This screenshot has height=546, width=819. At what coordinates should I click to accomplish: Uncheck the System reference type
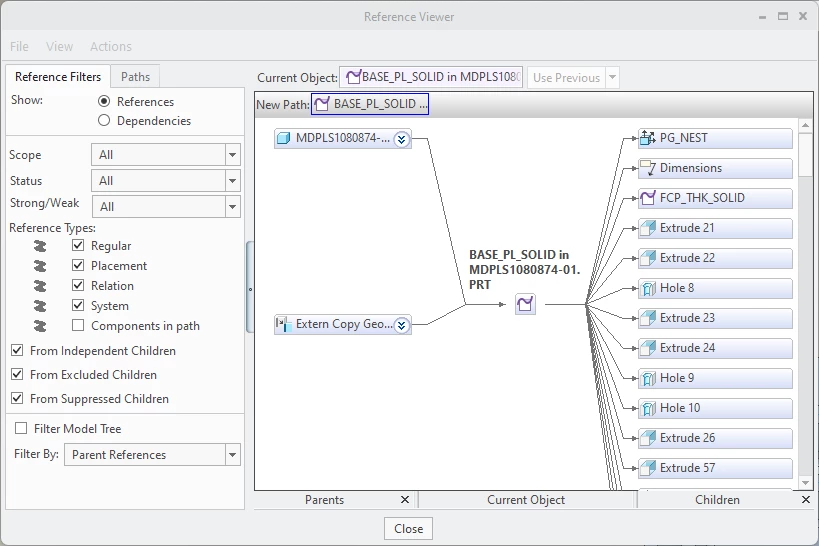(78, 305)
